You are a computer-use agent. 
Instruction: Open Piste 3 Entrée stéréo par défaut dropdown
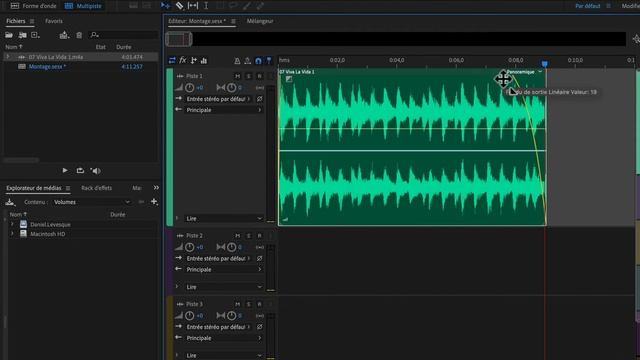point(218,327)
